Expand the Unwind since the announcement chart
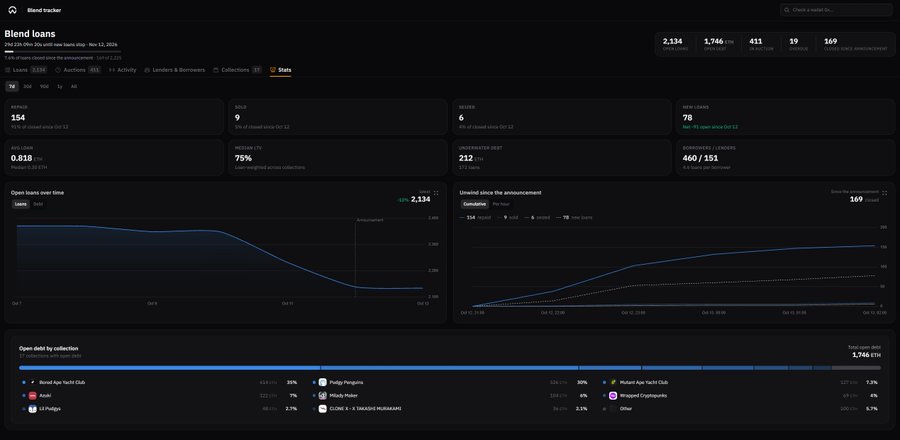This screenshot has width=900, height=440. tap(885, 193)
